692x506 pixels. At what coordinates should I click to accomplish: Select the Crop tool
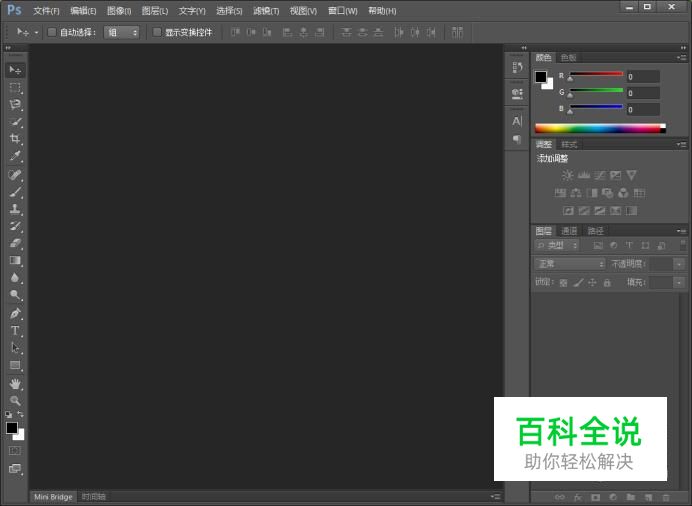pyautogui.click(x=15, y=139)
